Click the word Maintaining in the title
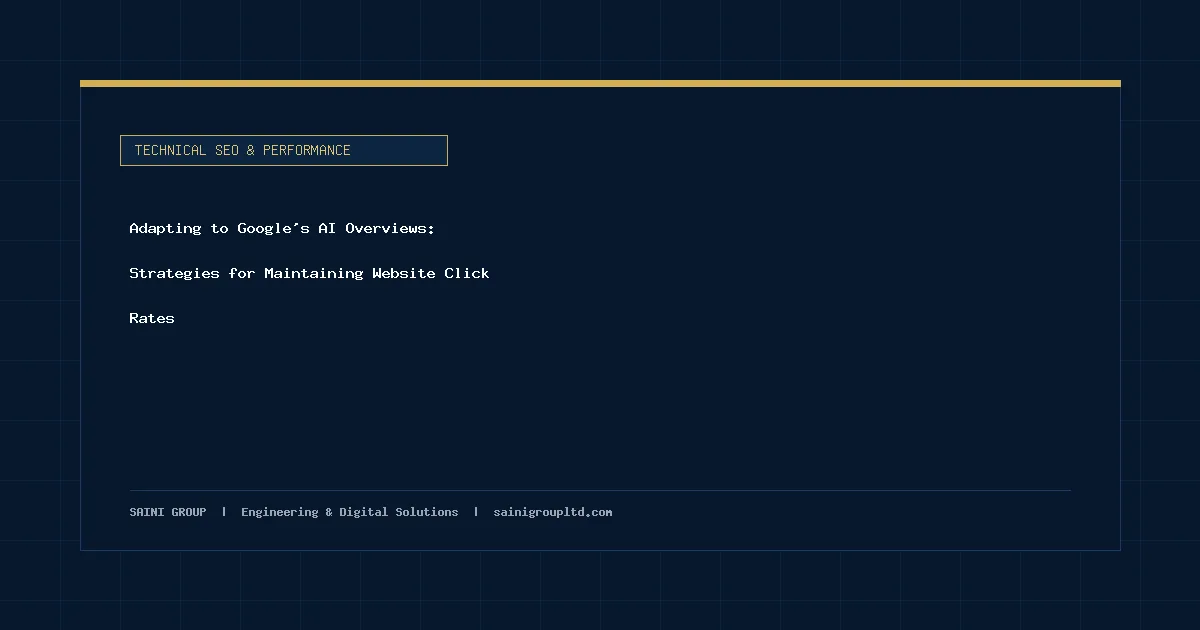This screenshot has height=630, width=1200. 314,273
